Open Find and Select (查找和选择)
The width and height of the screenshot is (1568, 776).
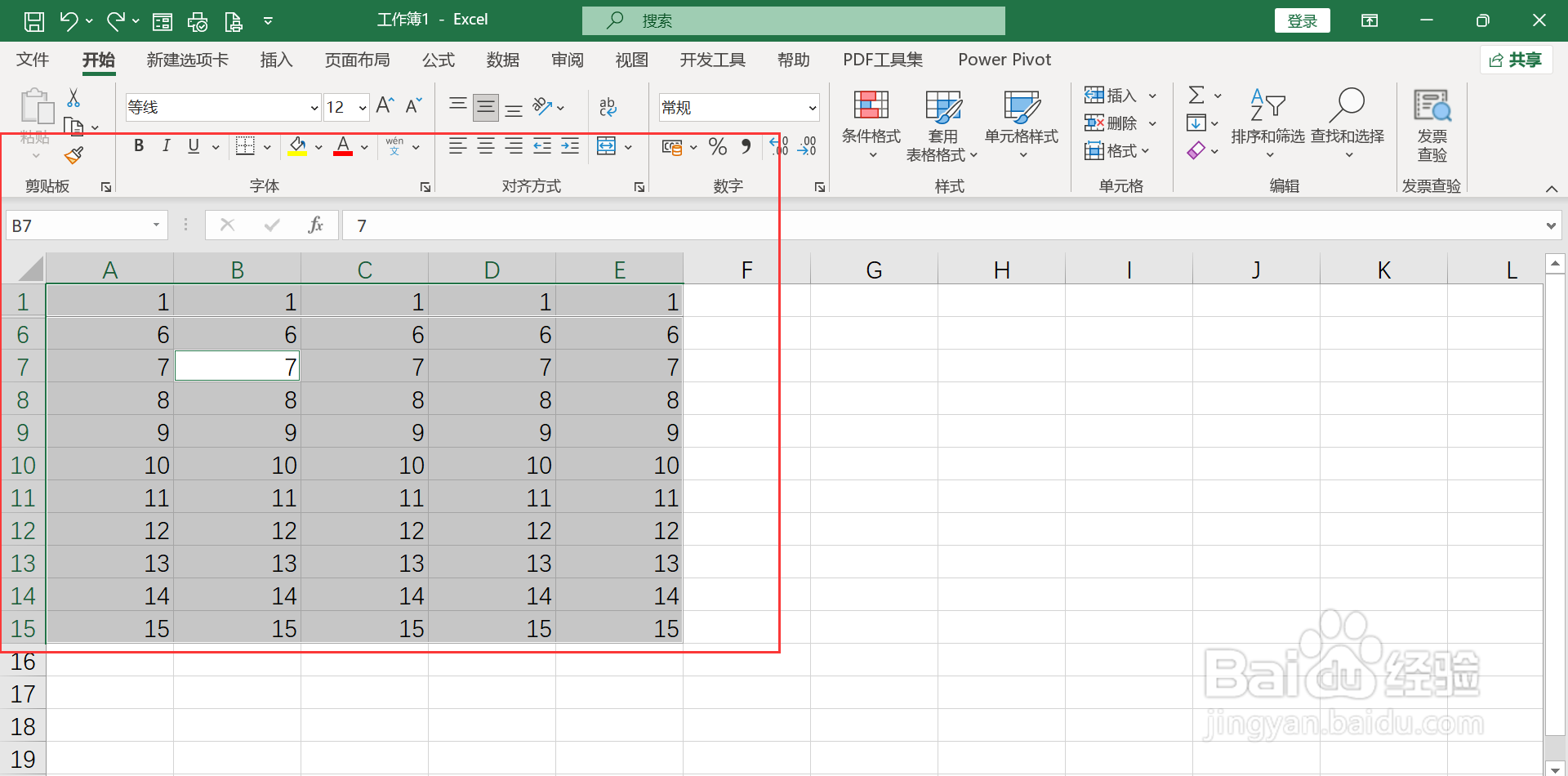(1347, 124)
